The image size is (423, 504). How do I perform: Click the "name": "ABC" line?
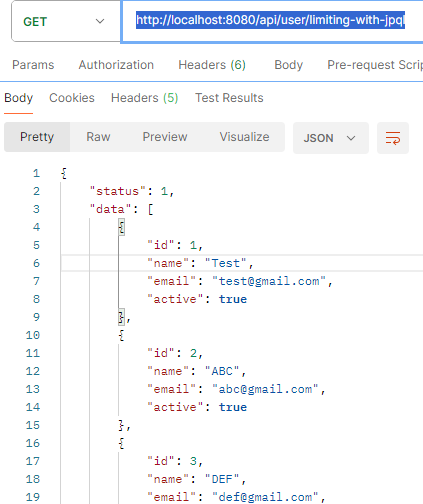coord(197,371)
